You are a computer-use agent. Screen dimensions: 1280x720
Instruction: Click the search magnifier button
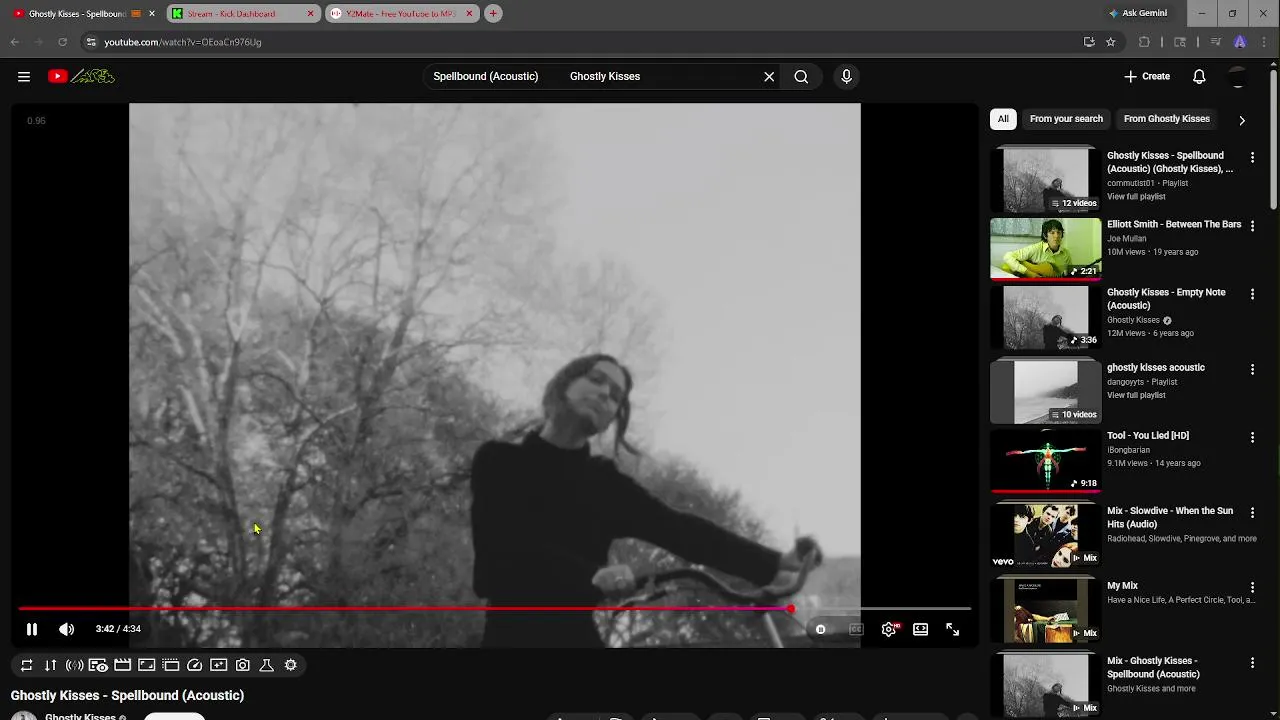pos(801,76)
